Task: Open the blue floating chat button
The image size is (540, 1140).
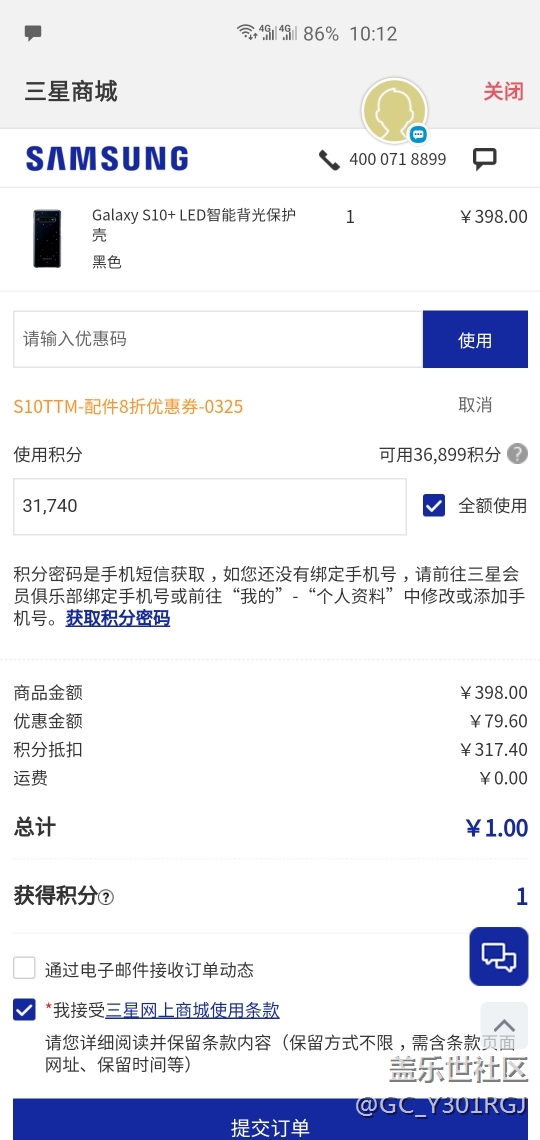Action: click(x=499, y=956)
